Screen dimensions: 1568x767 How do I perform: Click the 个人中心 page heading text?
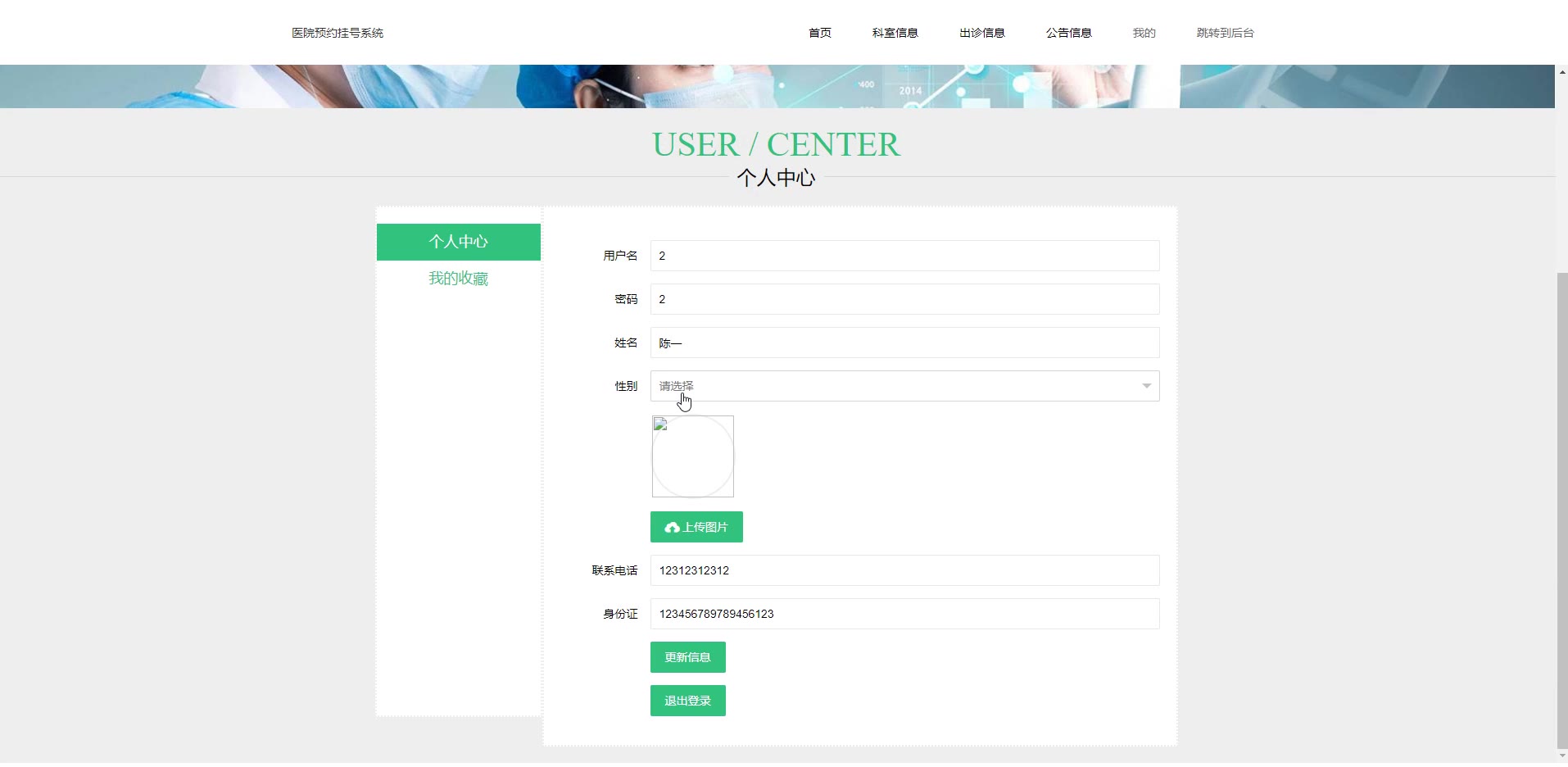(x=776, y=178)
